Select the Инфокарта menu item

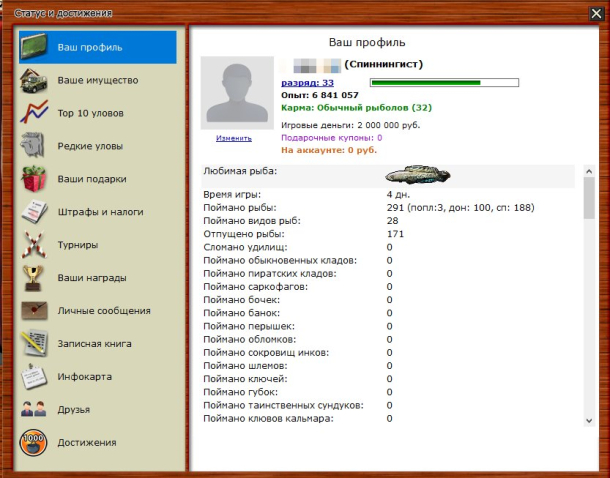[84, 377]
